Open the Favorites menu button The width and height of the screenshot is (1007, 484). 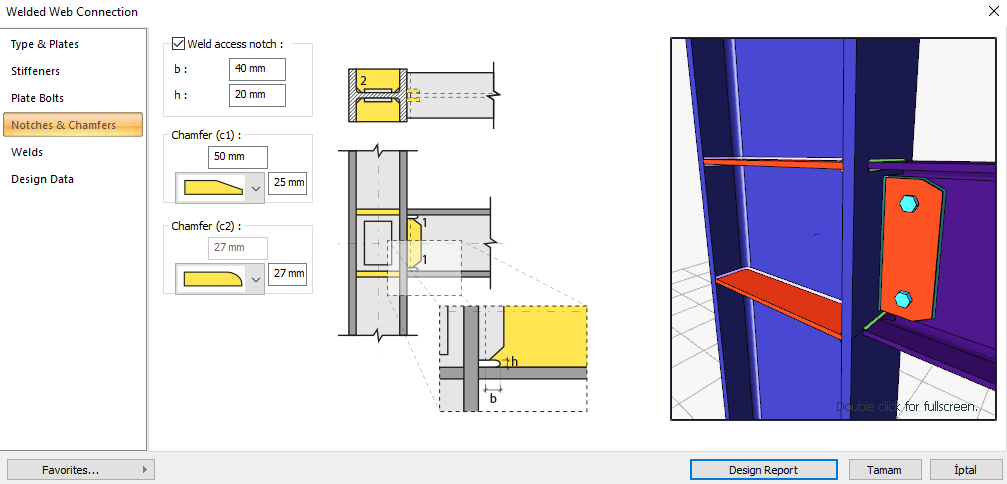click(x=80, y=470)
